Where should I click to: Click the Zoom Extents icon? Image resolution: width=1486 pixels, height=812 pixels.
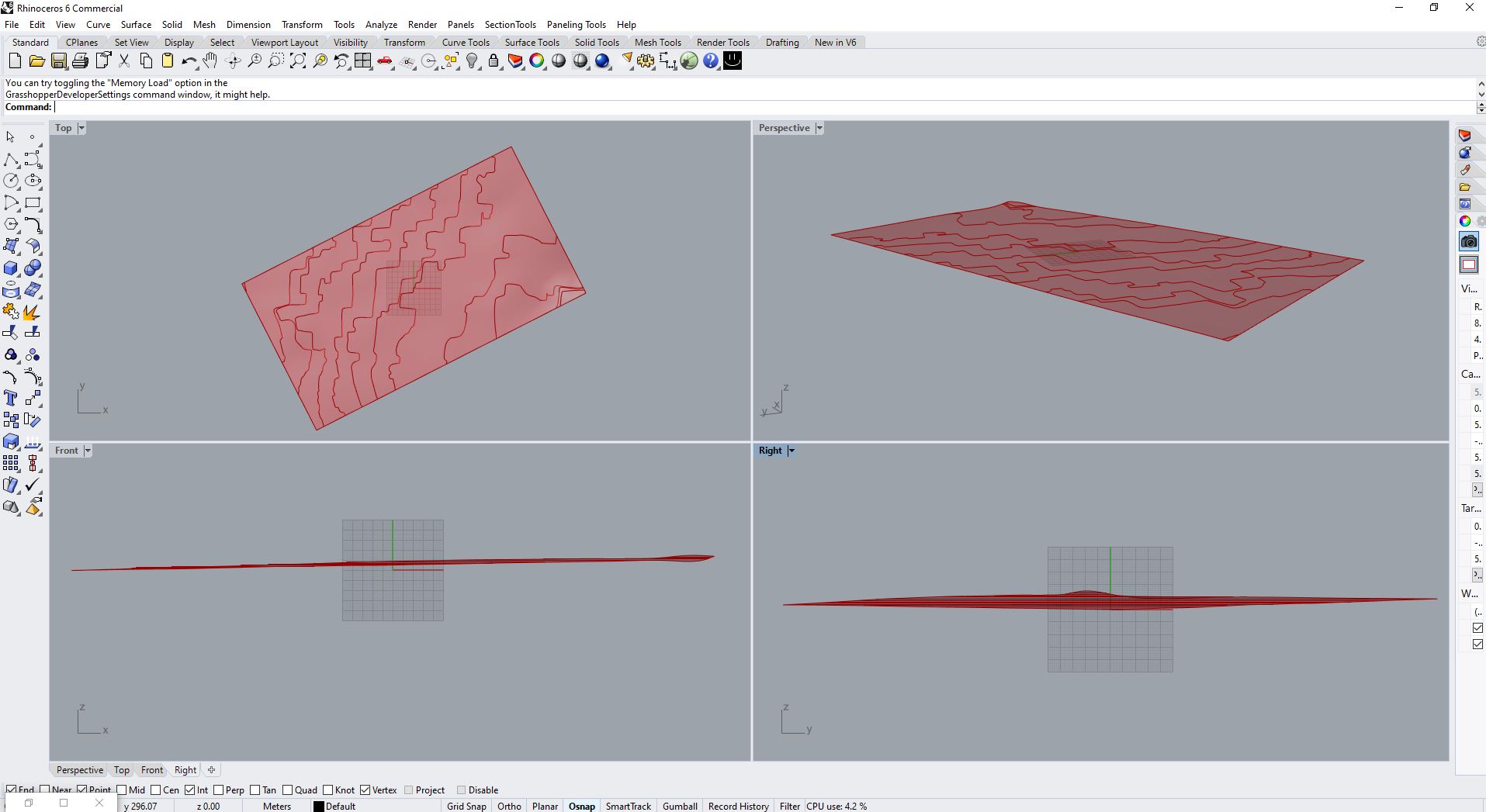[x=297, y=61]
